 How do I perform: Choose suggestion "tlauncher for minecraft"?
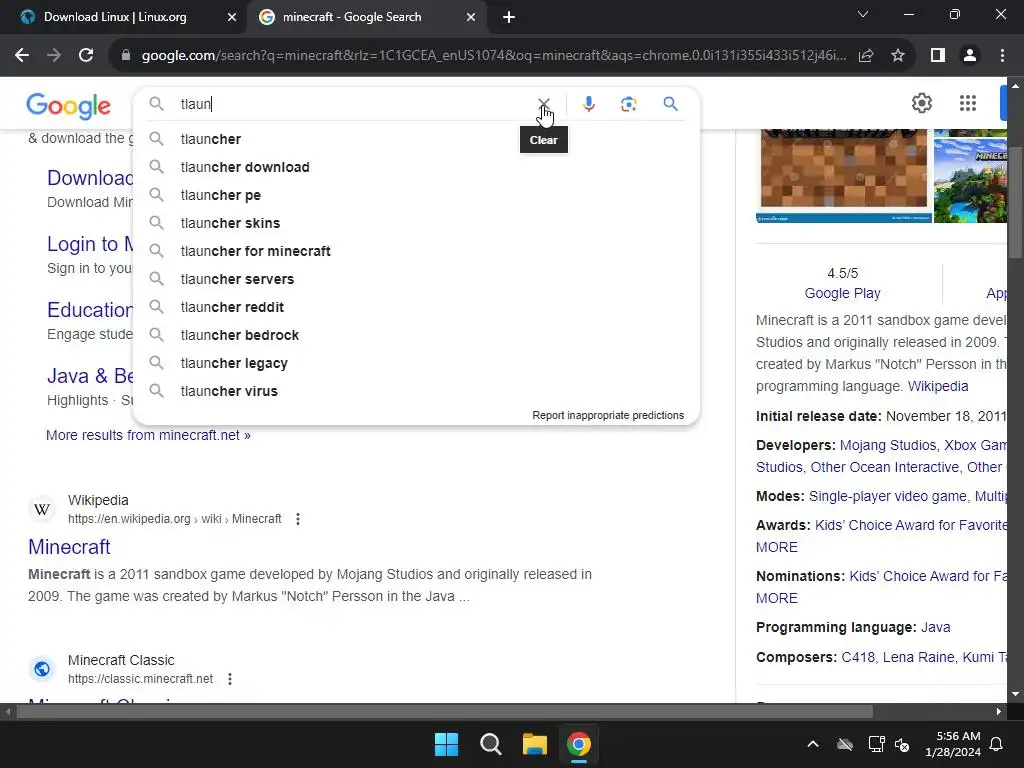[x=416, y=251]
